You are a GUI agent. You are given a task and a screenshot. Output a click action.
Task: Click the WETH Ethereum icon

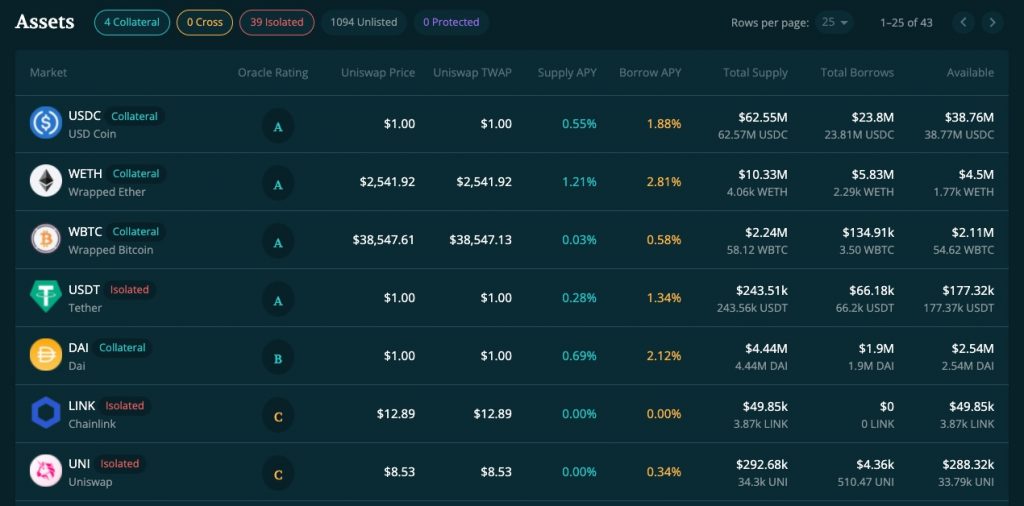pyautogui.click(x=46, y=181)
